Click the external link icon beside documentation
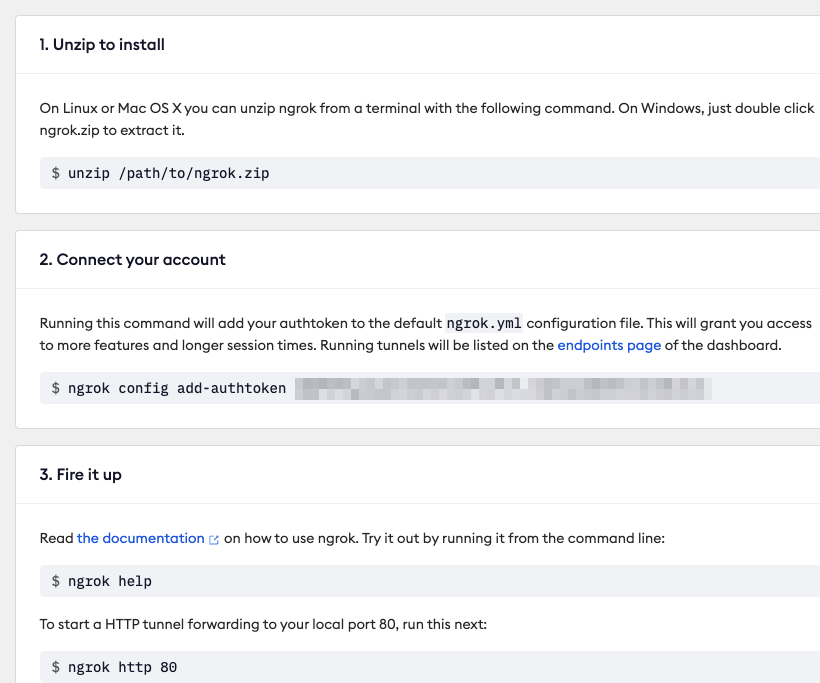820x683 pixels. pyautogui.click(x=213, y=540)
